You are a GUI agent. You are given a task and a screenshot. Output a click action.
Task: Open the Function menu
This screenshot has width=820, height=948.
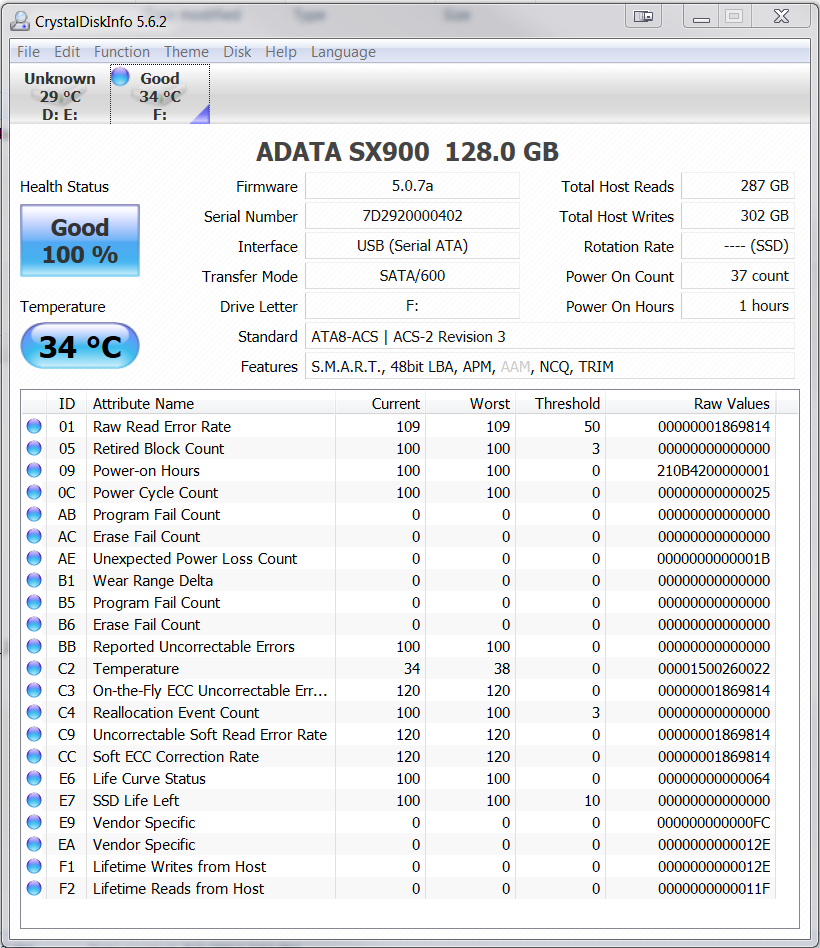click(x=122, y=52)
